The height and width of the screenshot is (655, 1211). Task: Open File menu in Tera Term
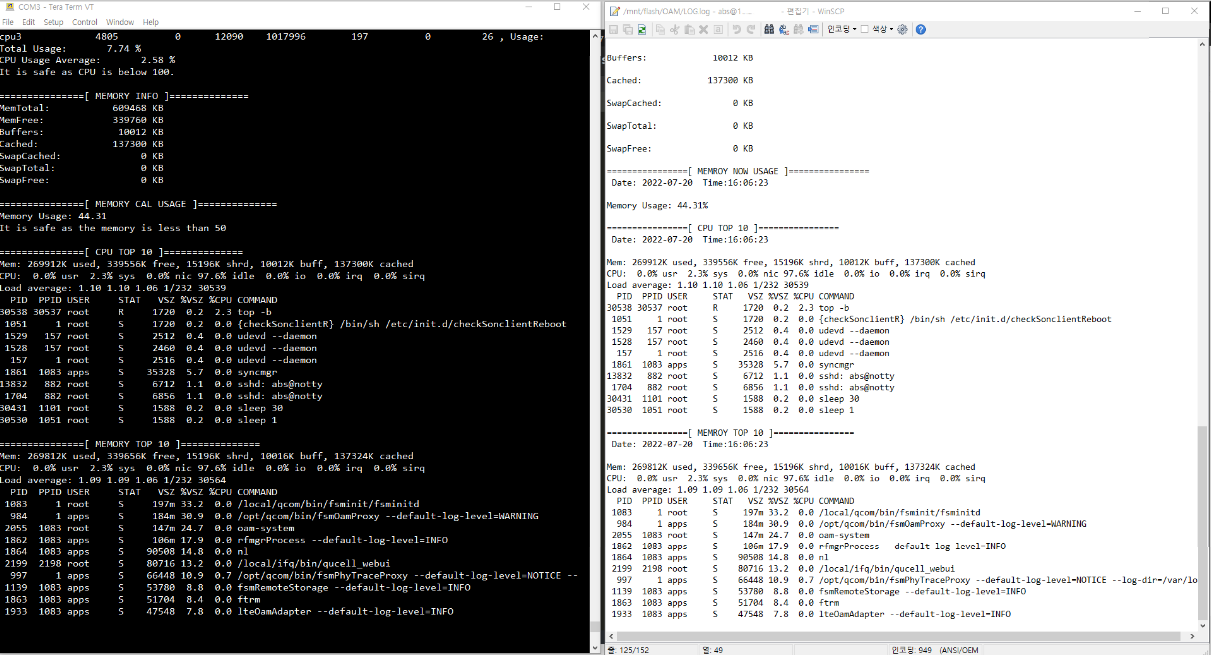8,22
